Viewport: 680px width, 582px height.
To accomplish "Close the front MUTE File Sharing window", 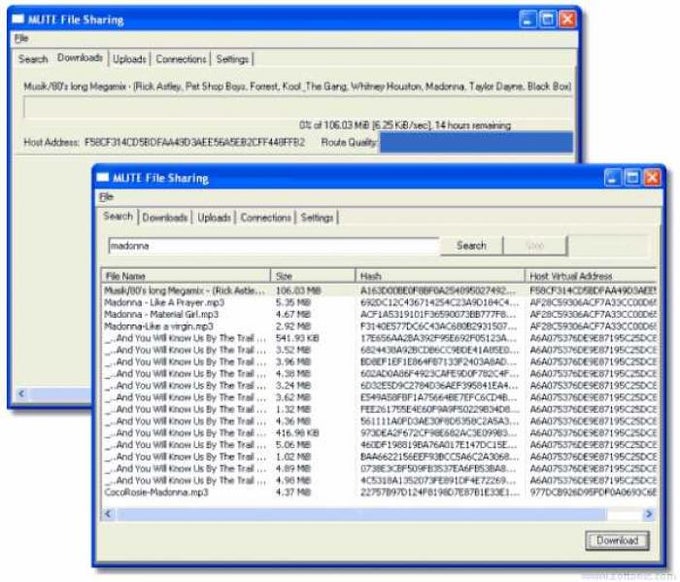I will [x=652, y=177].
